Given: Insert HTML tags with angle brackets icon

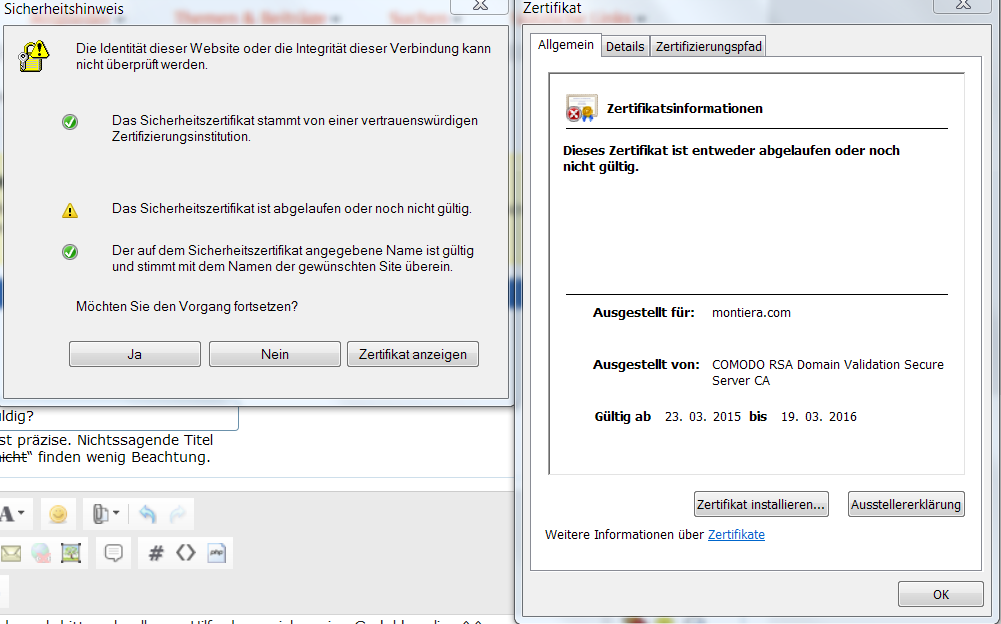Looking at the screenshot, I should click(186, 552).
